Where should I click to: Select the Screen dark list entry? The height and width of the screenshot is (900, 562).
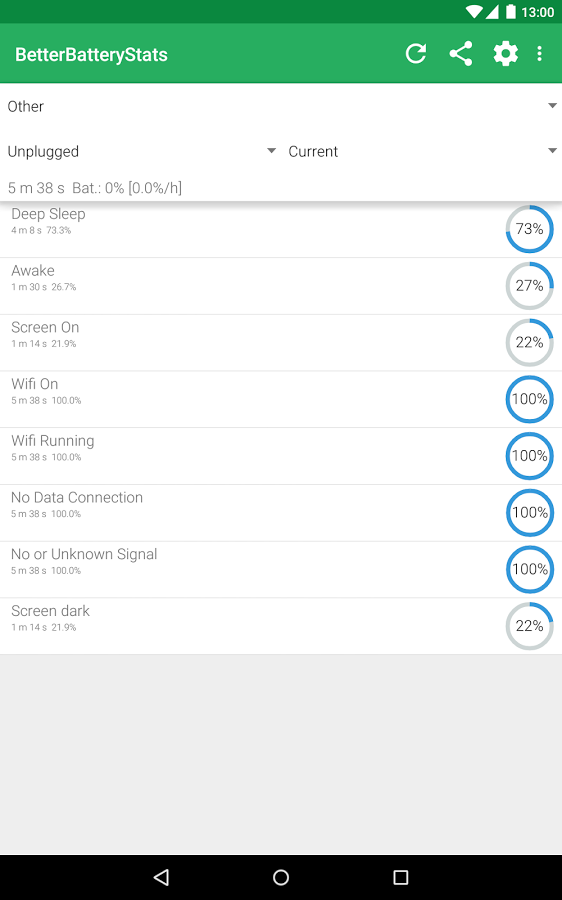[281, 626]
